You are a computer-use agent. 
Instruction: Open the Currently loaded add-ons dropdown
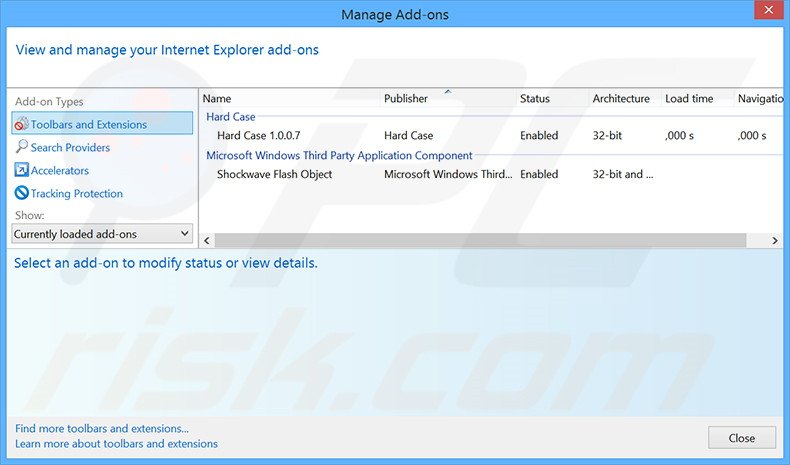[102, 234]
